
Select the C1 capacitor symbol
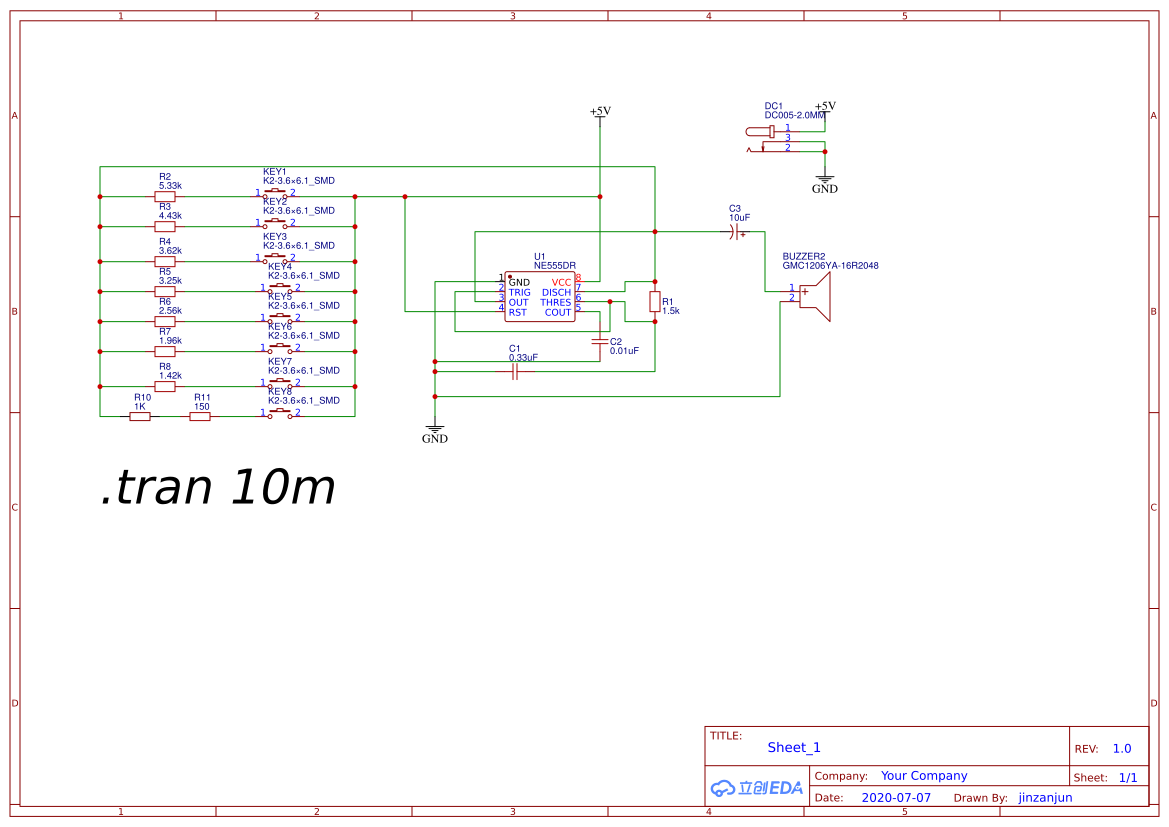coord(515,371)
